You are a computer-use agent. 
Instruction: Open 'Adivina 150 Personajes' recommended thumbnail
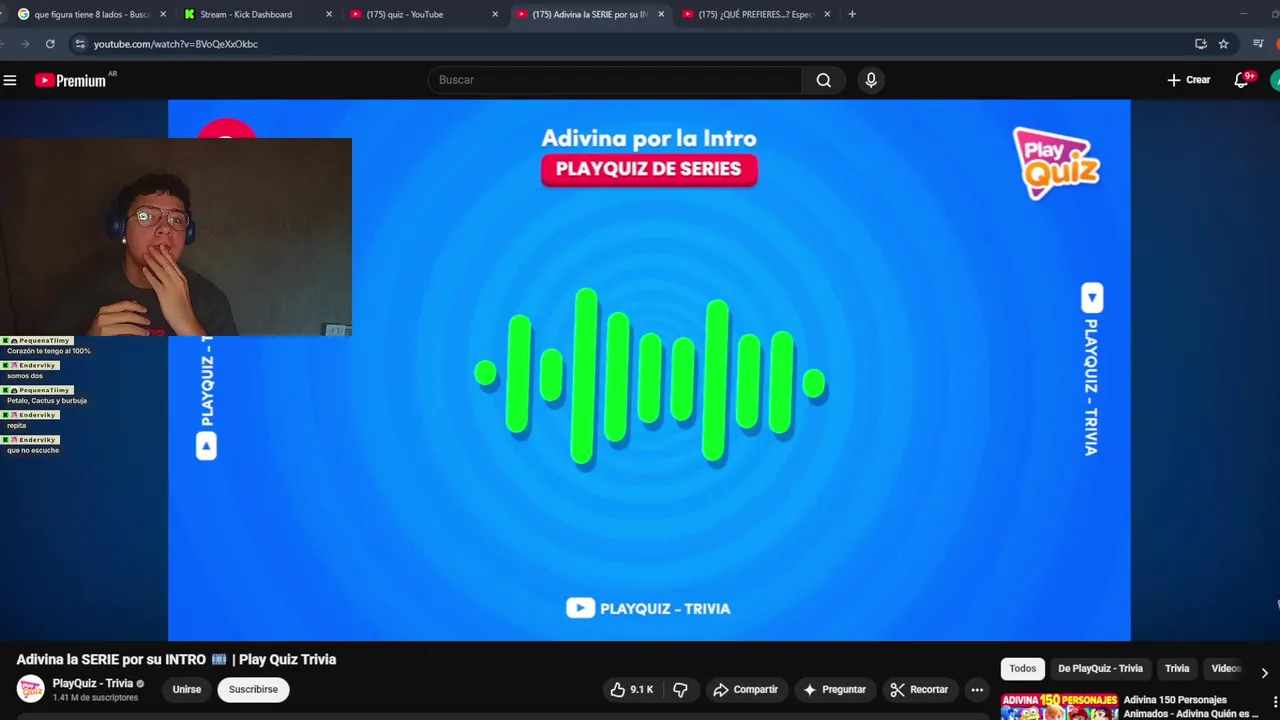[x=1060, y=706]
